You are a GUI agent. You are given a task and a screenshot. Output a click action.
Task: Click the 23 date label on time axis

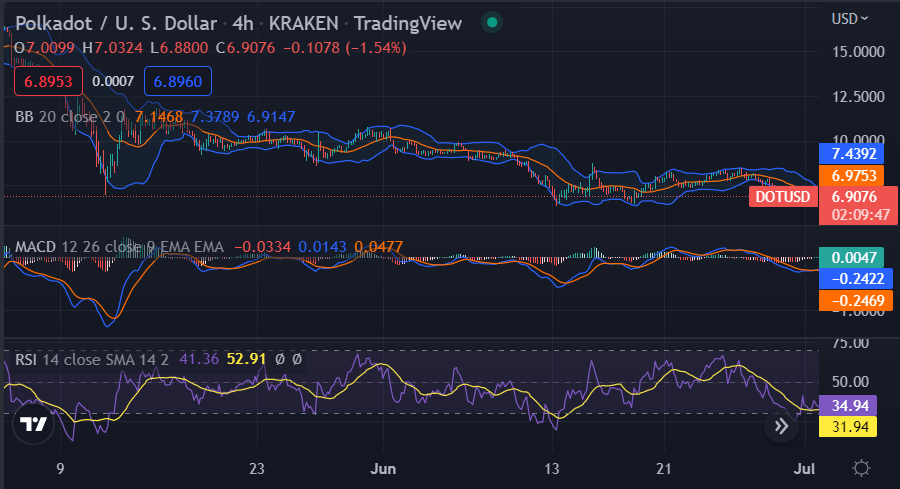pyautogui.click(x=257, y=469)
